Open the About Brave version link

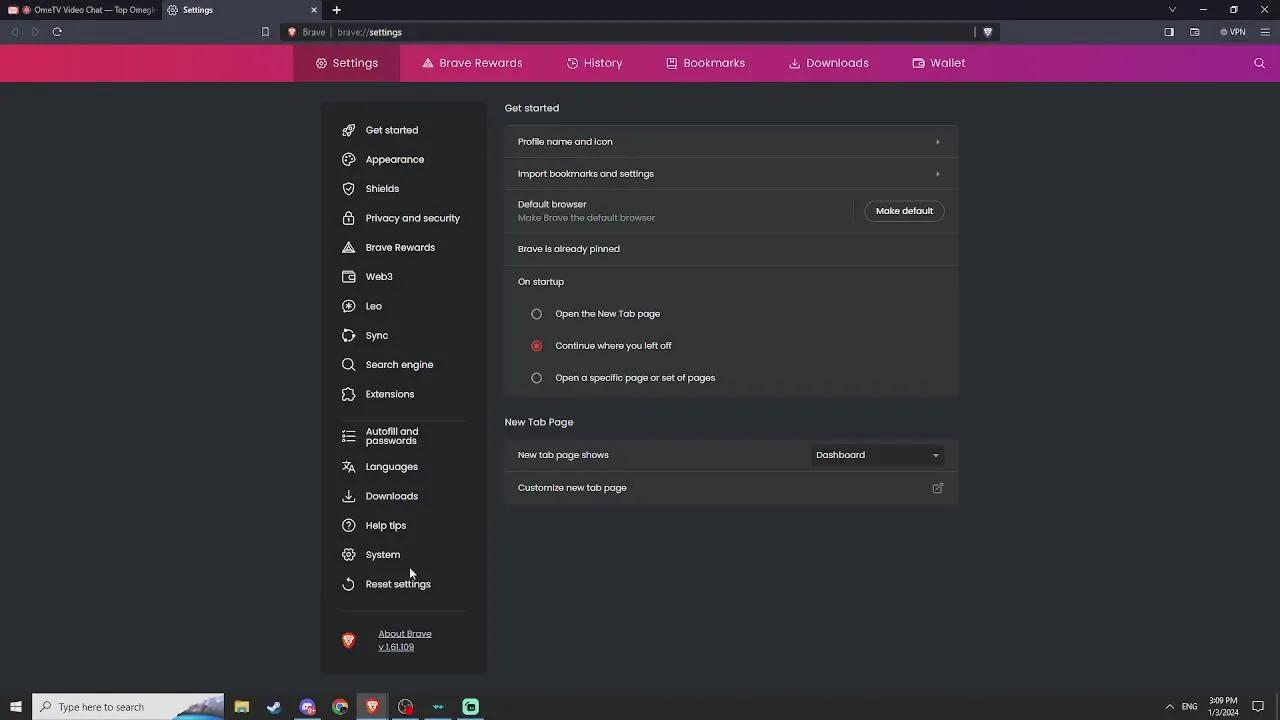coord(404,640)
